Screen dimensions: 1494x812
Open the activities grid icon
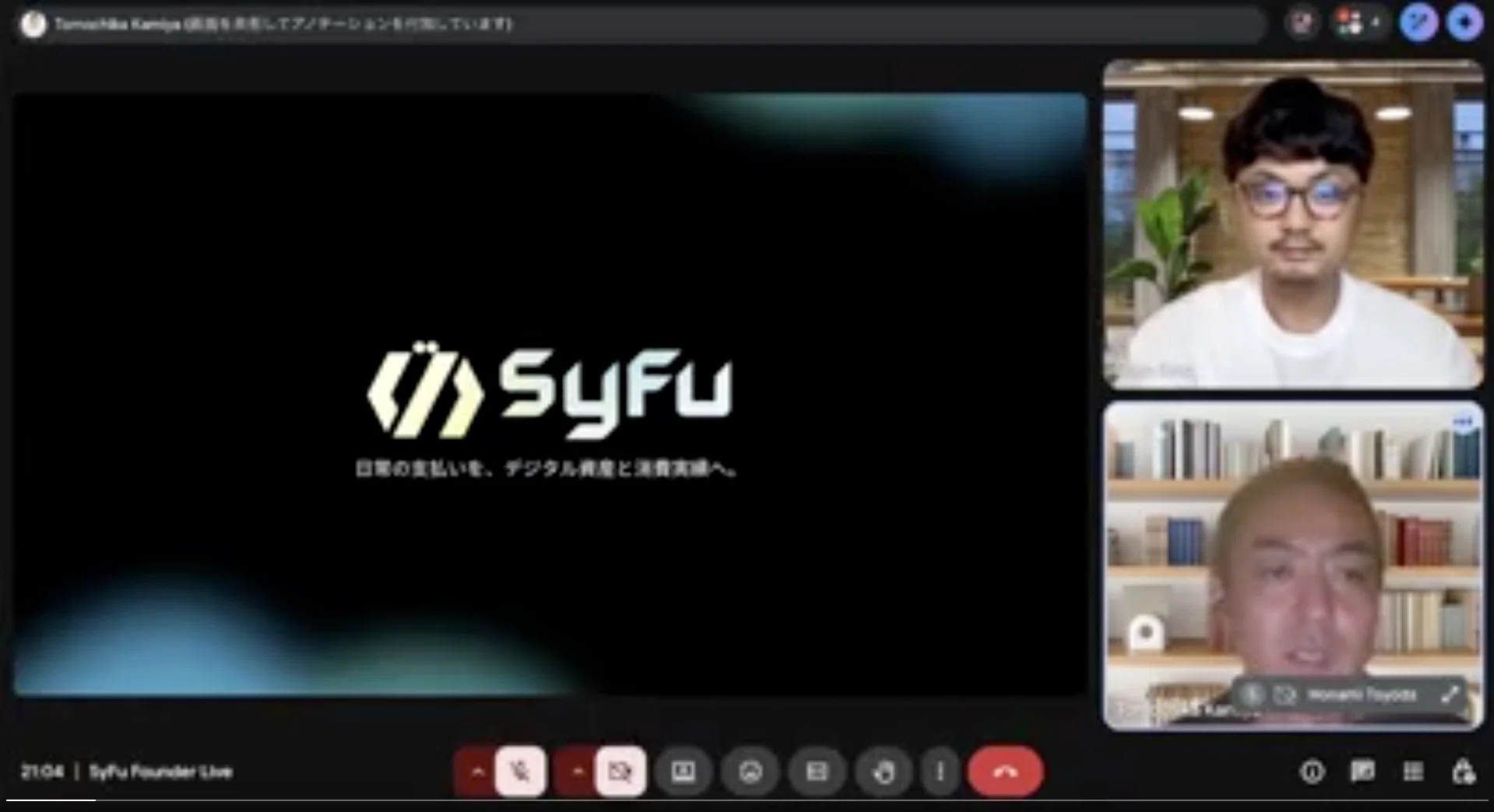pyautogui.click(x=1413, y=772)
